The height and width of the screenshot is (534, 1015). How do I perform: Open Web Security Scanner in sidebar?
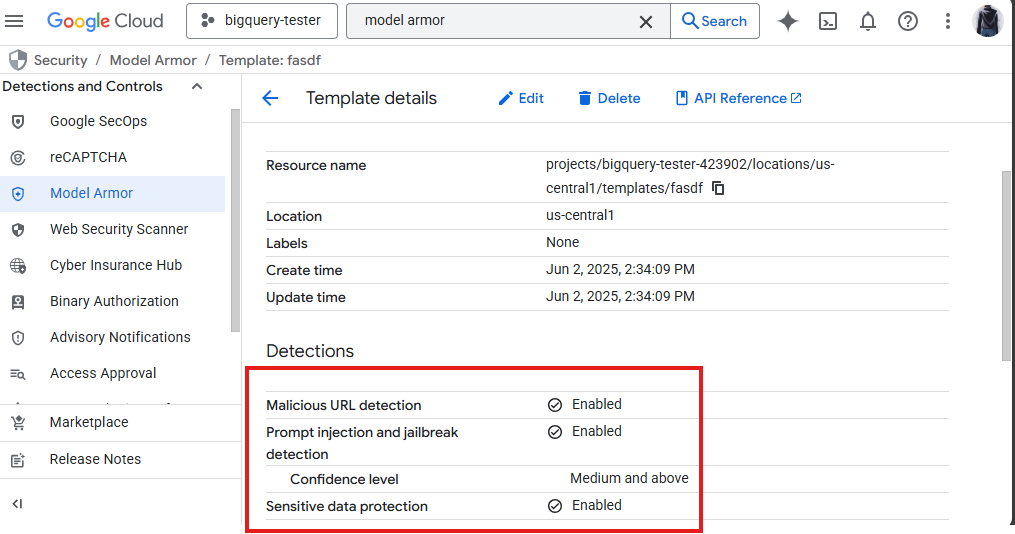click(x=113, y=229)
